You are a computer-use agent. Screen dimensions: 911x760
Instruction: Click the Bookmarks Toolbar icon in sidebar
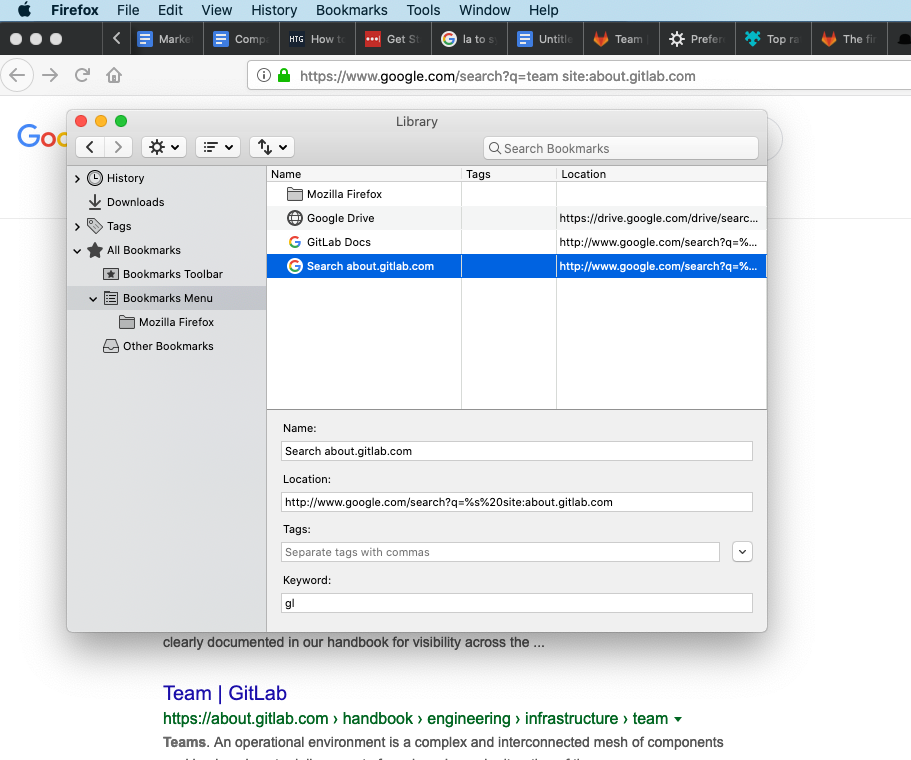point(110,274)
